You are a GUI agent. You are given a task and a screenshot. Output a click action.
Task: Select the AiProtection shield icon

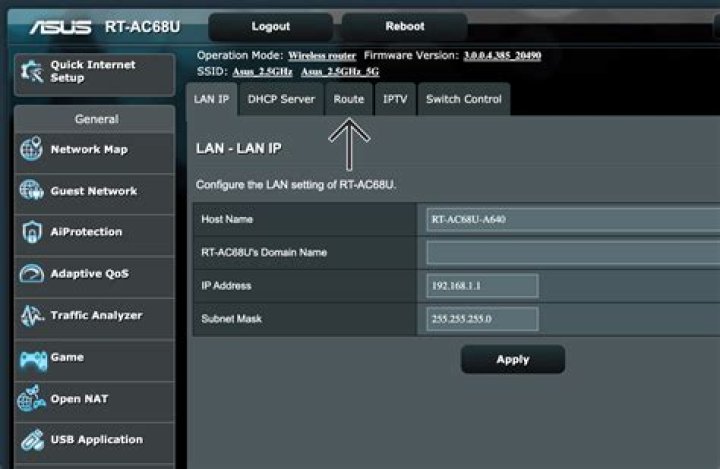(32, 232)
